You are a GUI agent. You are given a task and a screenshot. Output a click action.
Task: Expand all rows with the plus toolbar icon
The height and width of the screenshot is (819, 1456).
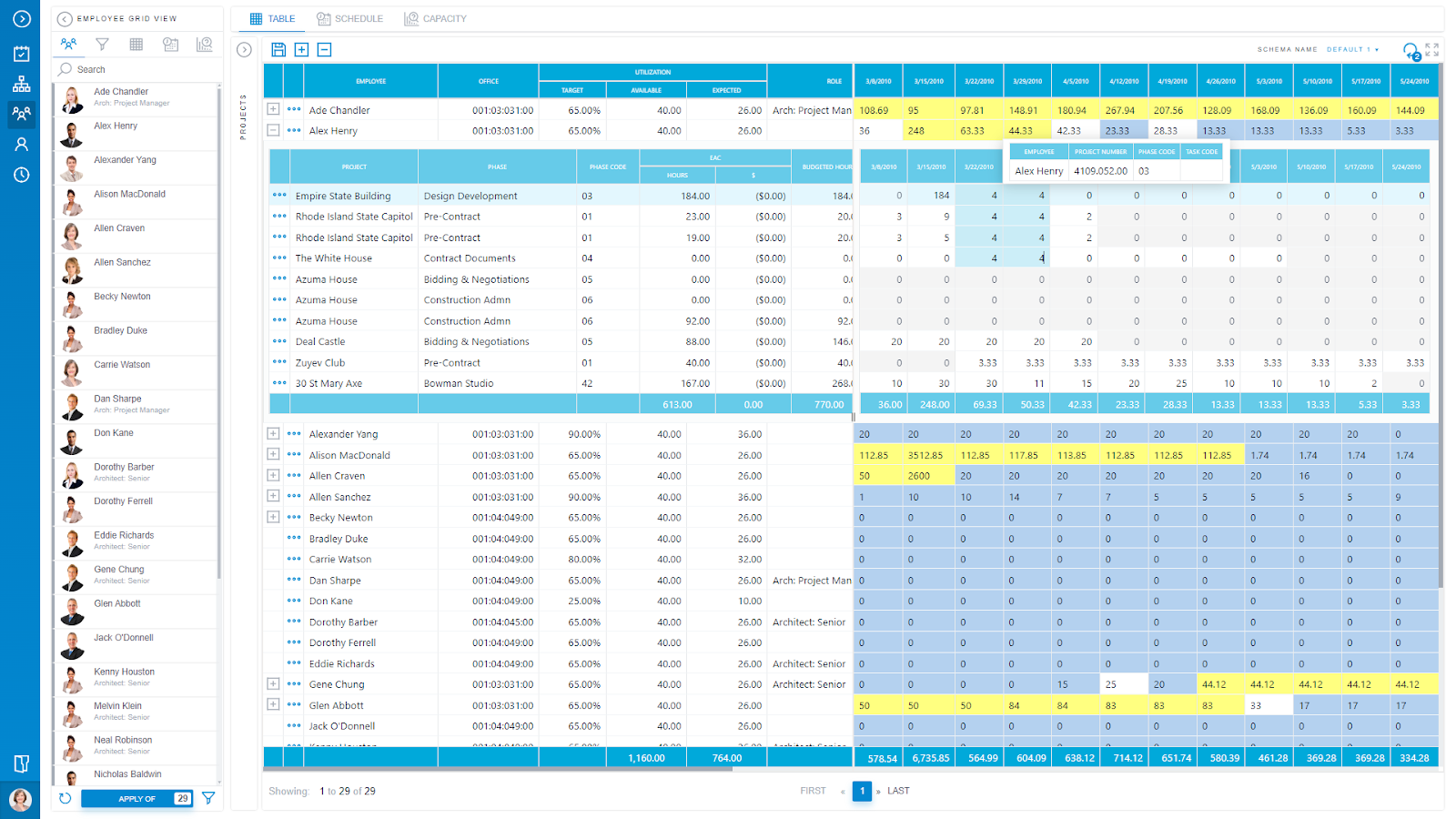click(301, 49)
